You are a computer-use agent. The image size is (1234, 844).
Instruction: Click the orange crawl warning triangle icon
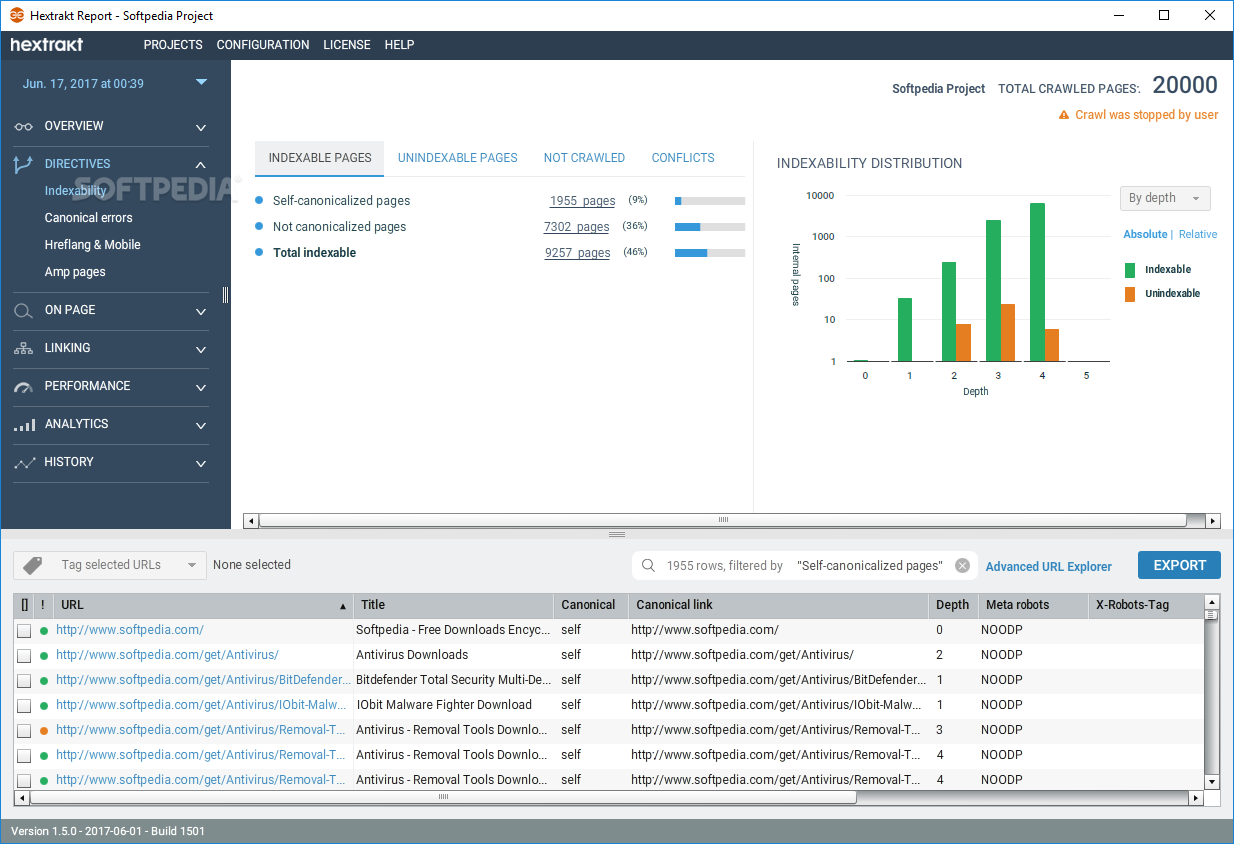pos(1064,115)
